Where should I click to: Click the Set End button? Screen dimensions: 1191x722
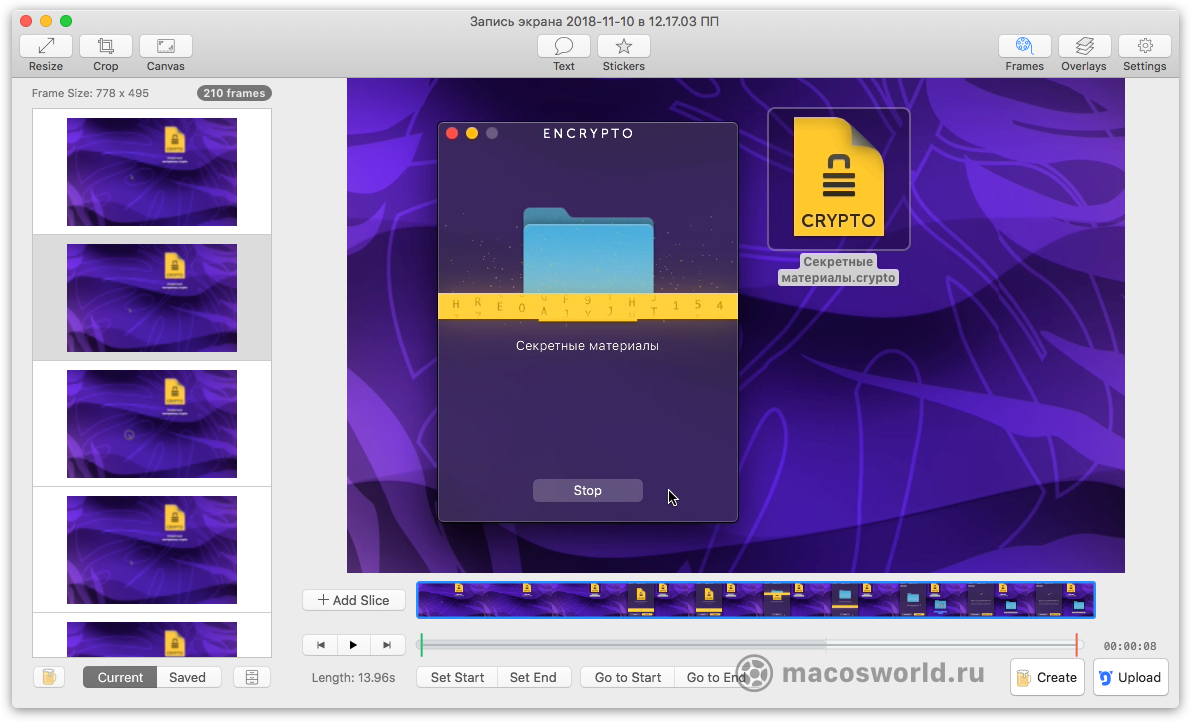[x=533, y=677]
